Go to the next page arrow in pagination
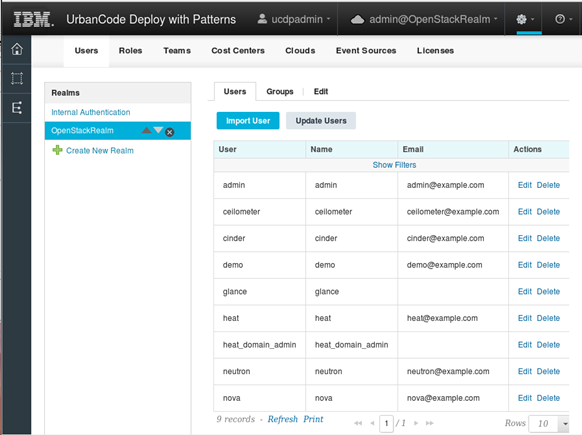The width and height of the screenshot is (582, 435). tap(416, 423)
